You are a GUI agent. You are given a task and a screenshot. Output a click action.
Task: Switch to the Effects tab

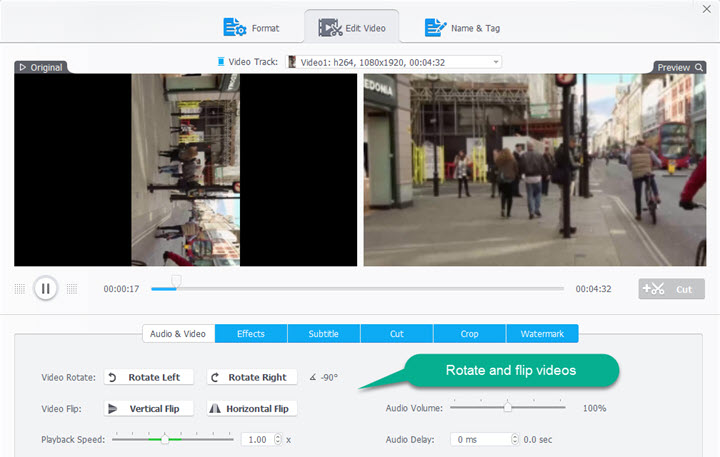coord(251,333)
